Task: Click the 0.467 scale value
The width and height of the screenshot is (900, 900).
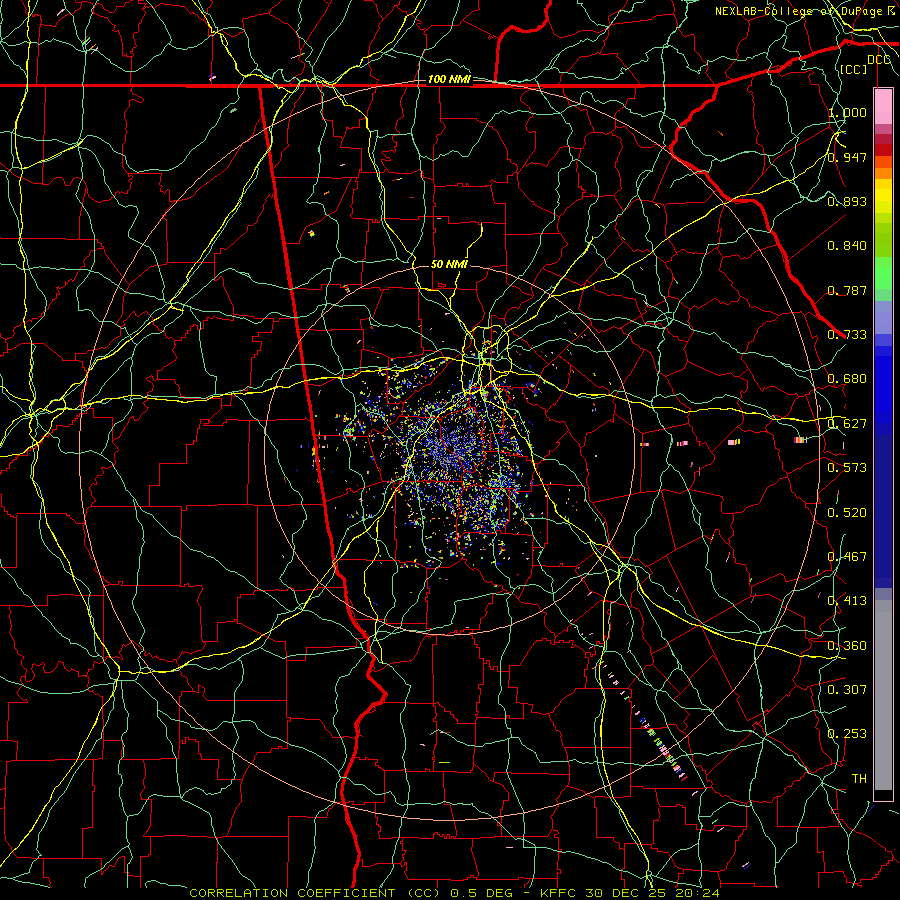Action: (x=847, y=557)
